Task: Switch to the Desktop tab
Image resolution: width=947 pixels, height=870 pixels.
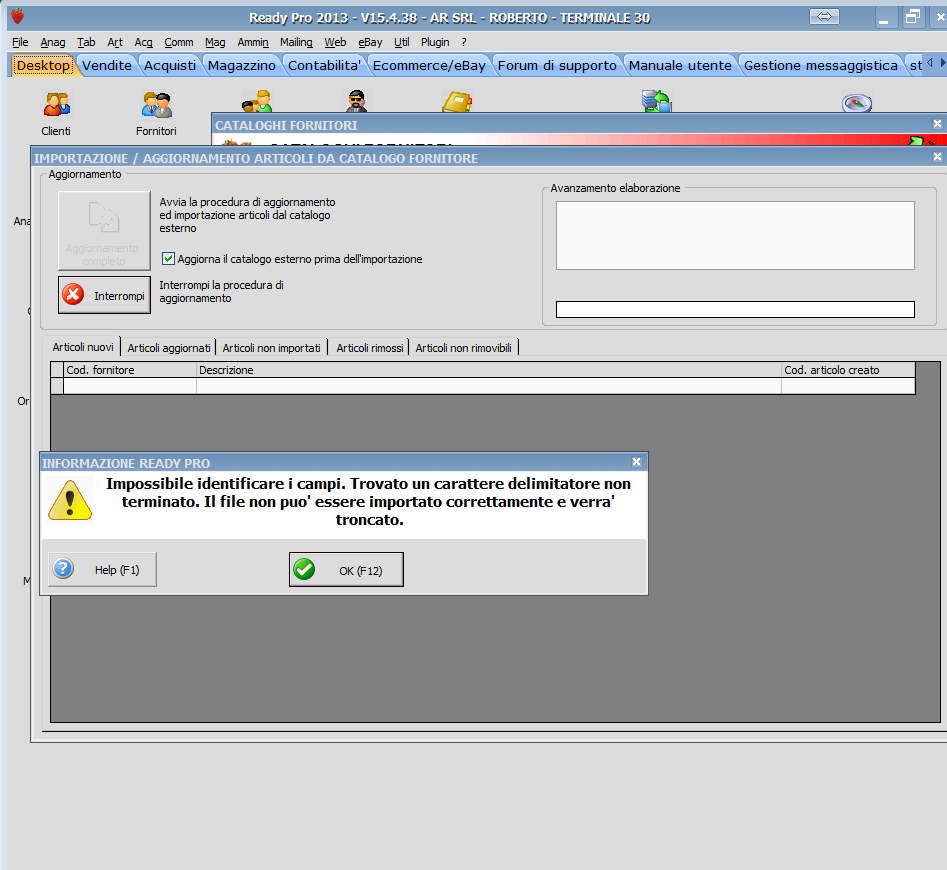Action: tap(43, 65)
